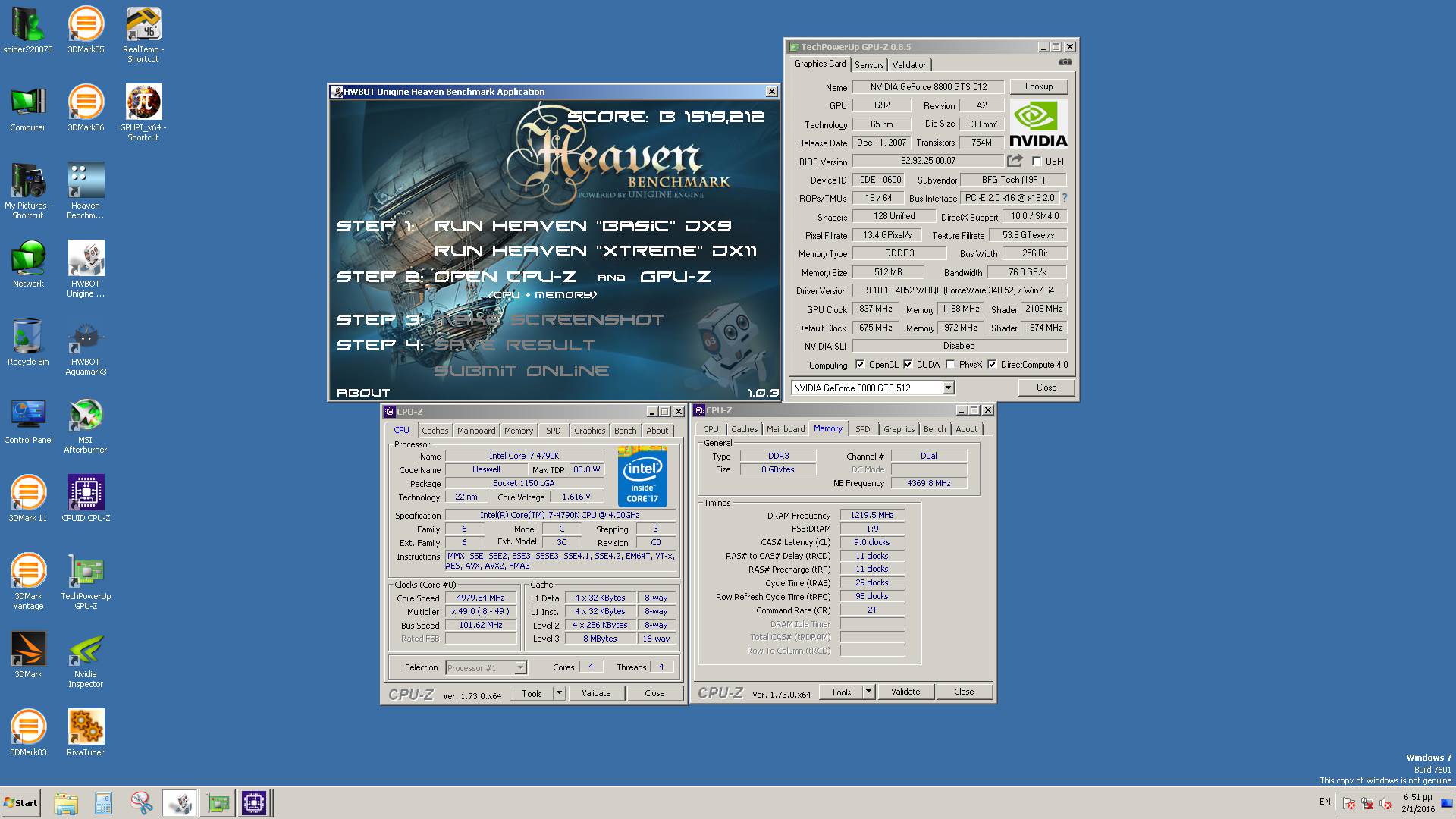Launch the GPUPI_x64 shortcut
Image resolution: width=1456 pixels, height=819 pixels.
143,113
